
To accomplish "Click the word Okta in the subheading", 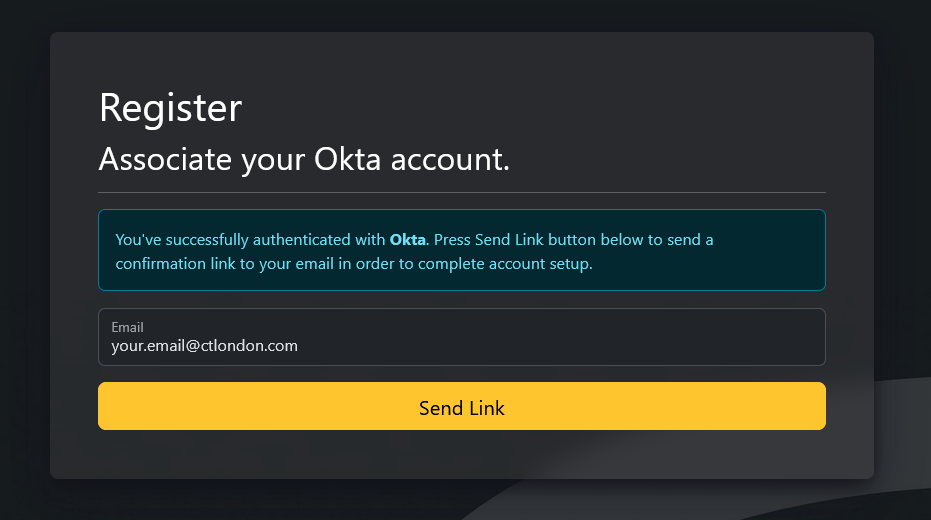I will tap(347, 160).
